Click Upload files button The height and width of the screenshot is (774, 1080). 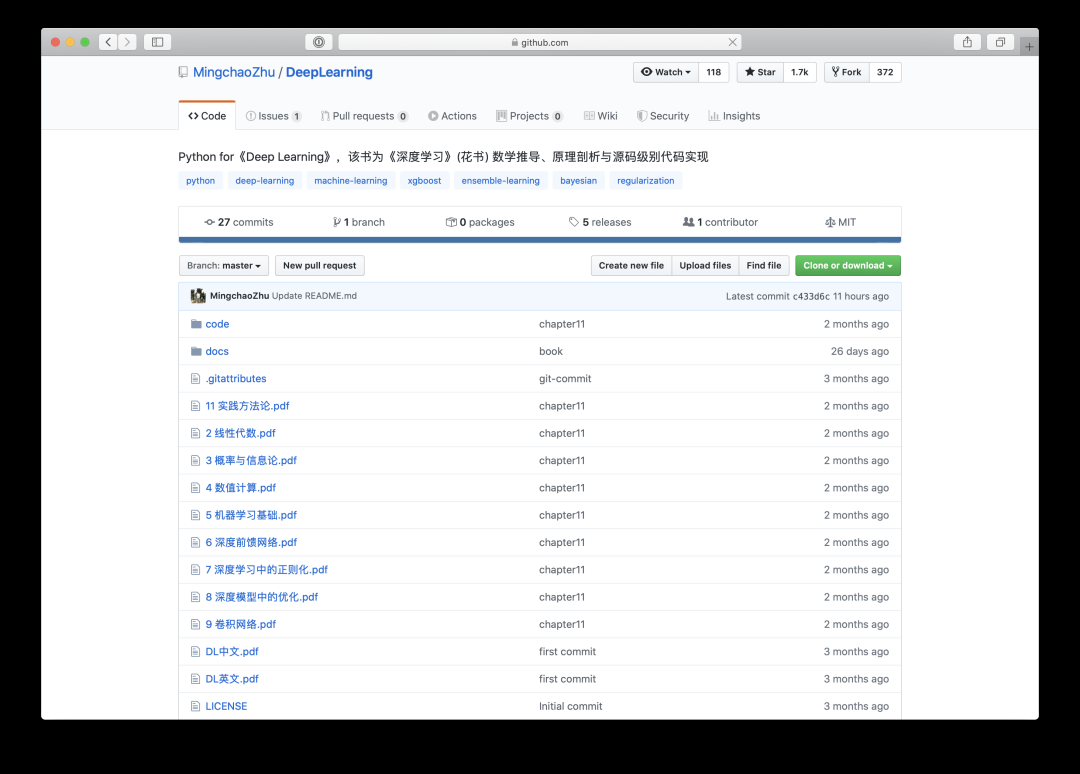[705, 266]
